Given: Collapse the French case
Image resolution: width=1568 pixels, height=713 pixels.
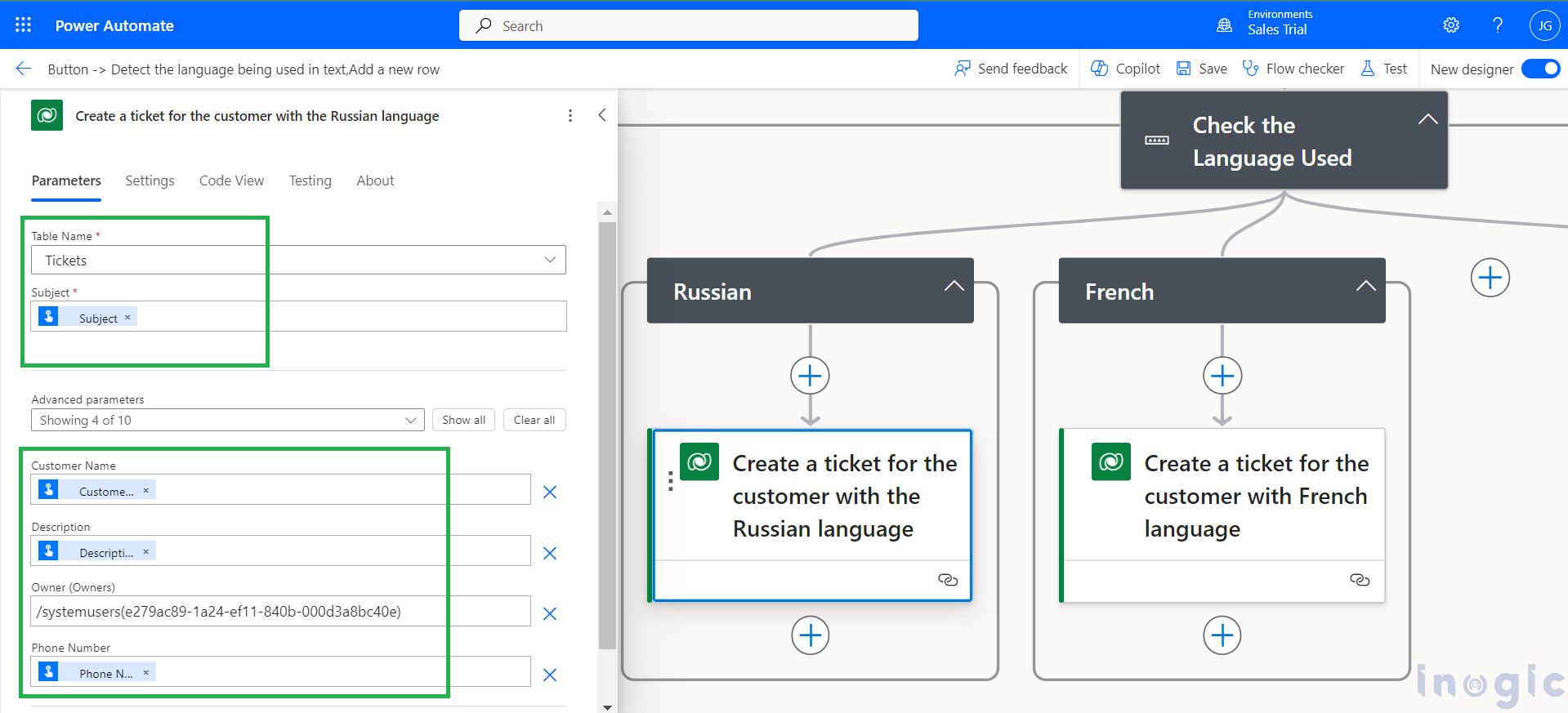Looking at the screenshot, I should (1365, 286).
